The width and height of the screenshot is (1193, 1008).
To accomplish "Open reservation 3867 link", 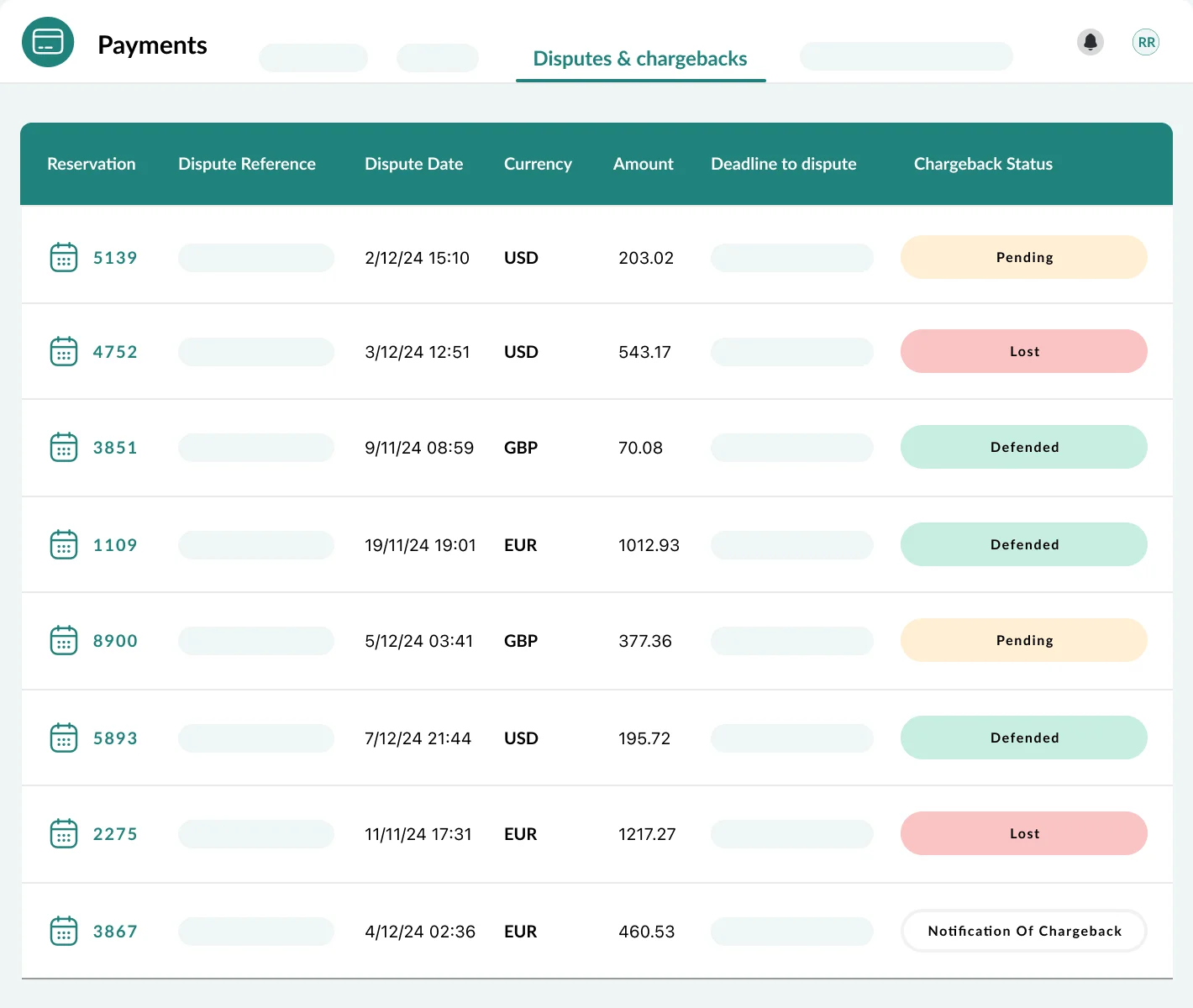I will pyautogui.click(x=115, y=932).
